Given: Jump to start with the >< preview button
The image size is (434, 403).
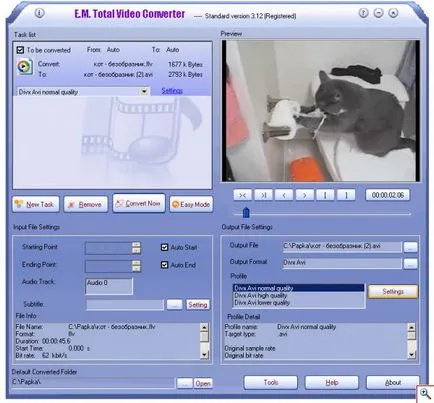Looking at the screenshot, I should click(242, 195).
